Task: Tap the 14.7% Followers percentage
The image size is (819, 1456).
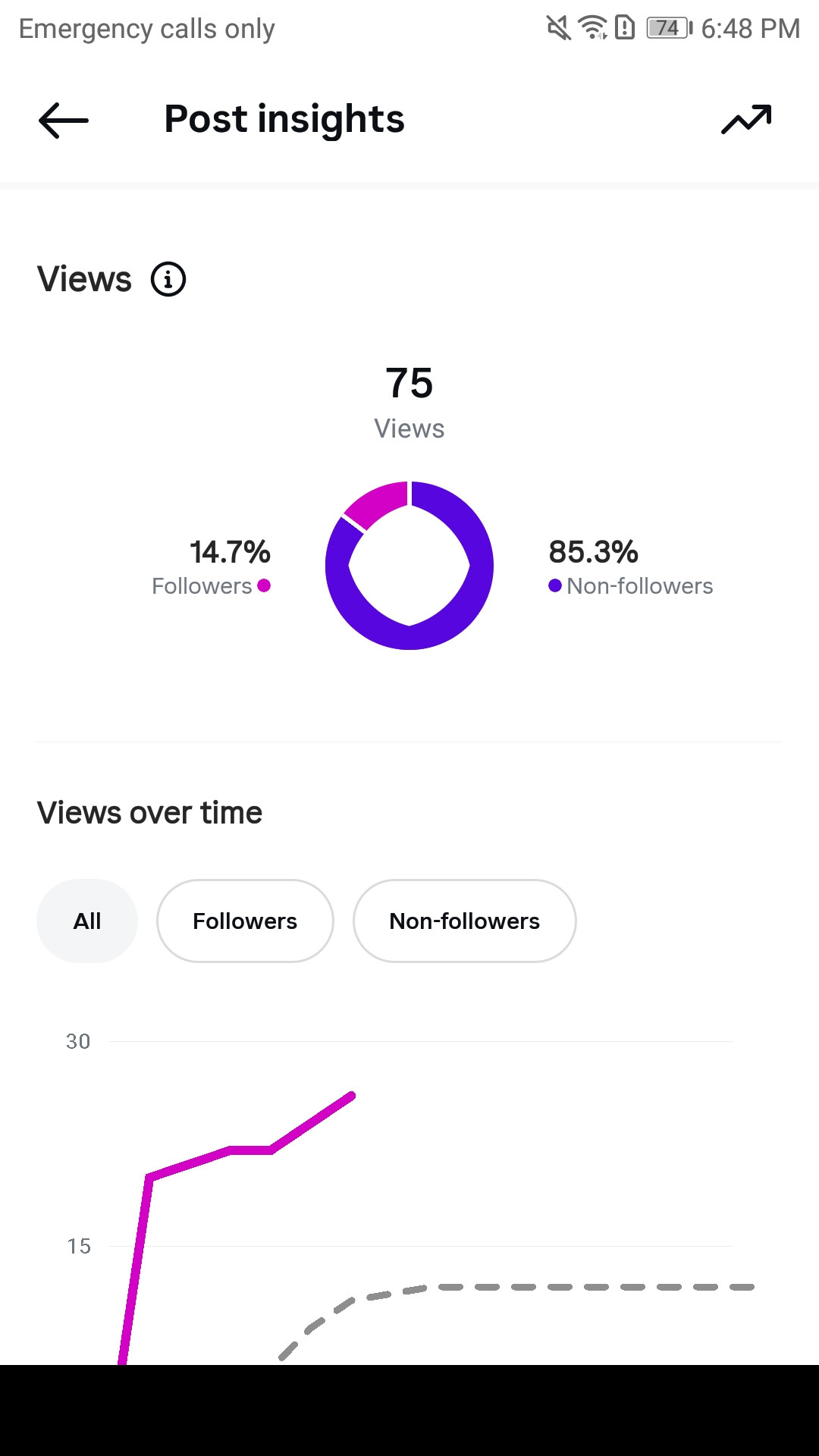Action: [x=230, y=552]
